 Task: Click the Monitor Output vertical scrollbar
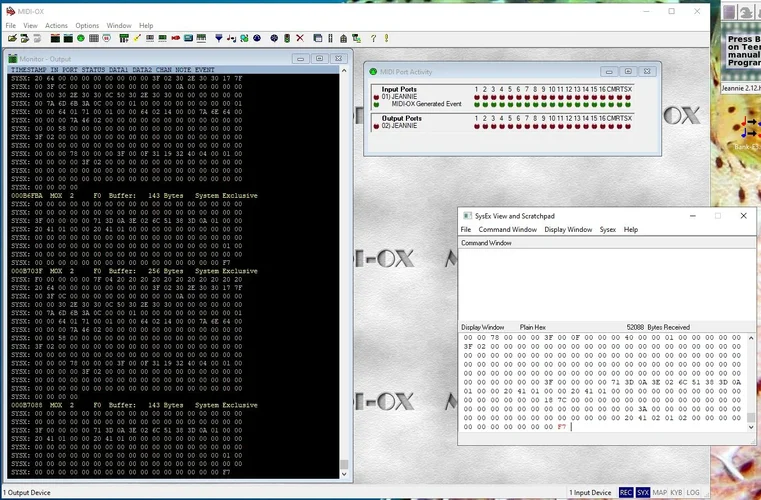(x=345, y=270)
